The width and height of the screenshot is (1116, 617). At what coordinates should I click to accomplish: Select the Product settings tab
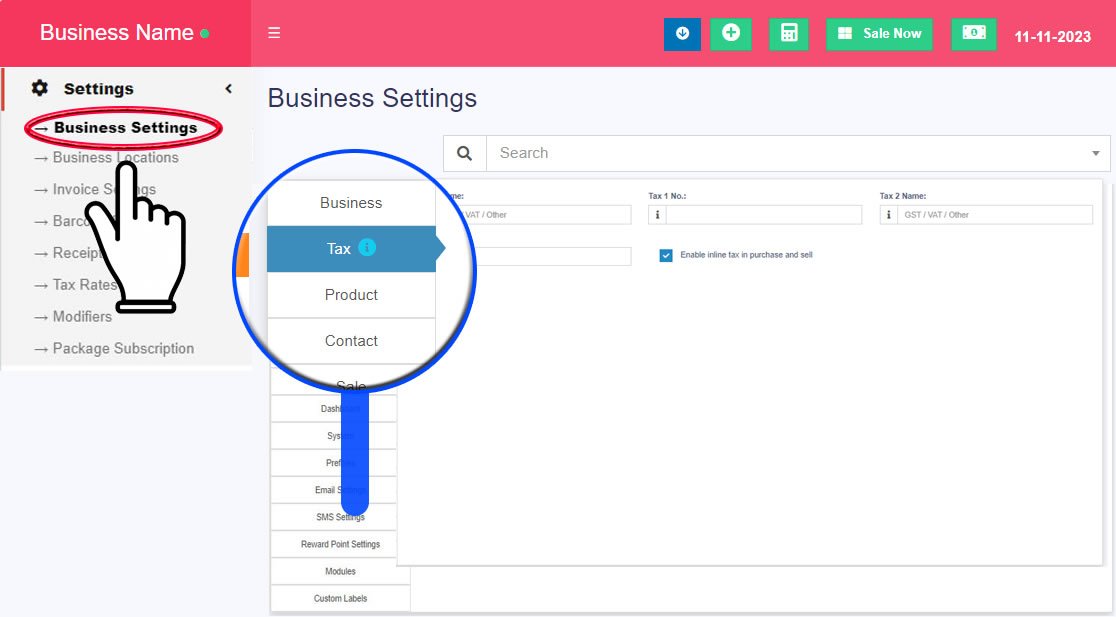(x=351, y=295)
